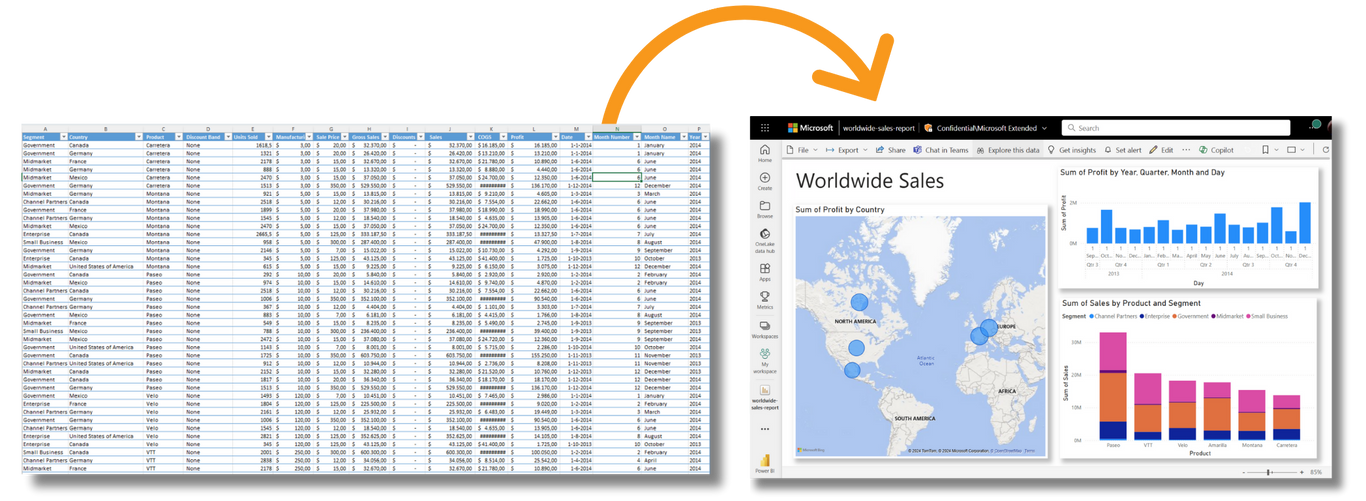Click Get insights in the toolbar
The width and height of the screenshot is (1366, 501).
point(1071,150)
